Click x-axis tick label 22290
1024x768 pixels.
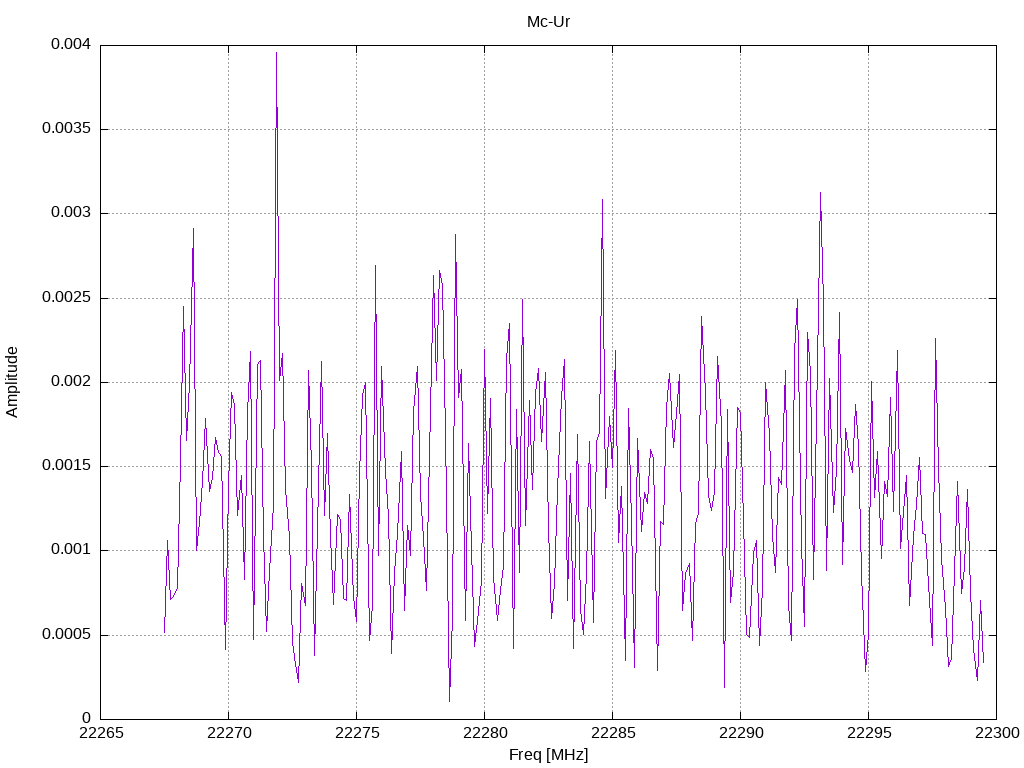tap(741, 733)
